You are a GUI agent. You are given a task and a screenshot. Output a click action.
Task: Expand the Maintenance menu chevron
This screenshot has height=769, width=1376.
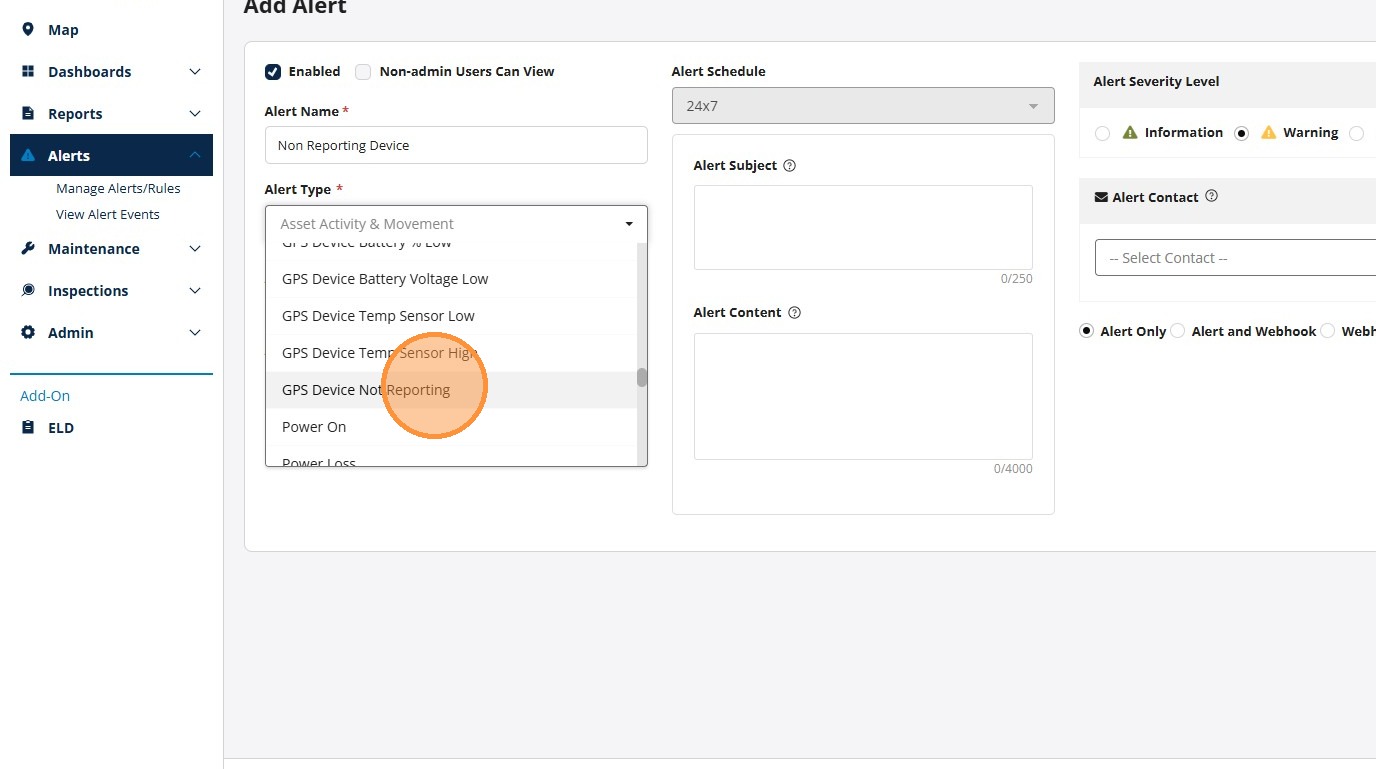195,249
